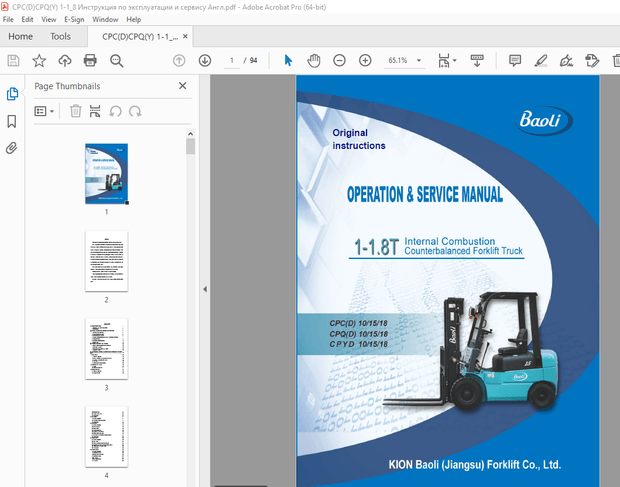This screenshot has width=620, height=487.
Task: Switch to the Tools tab
Action: [60, 36]
